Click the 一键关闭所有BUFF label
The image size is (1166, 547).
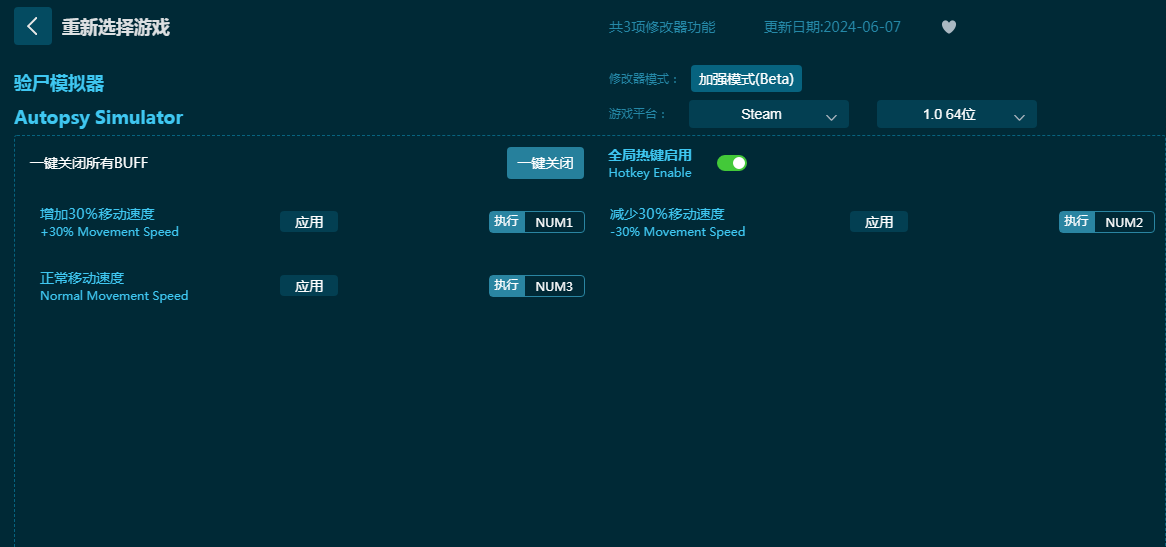click(x=88, y=163)
